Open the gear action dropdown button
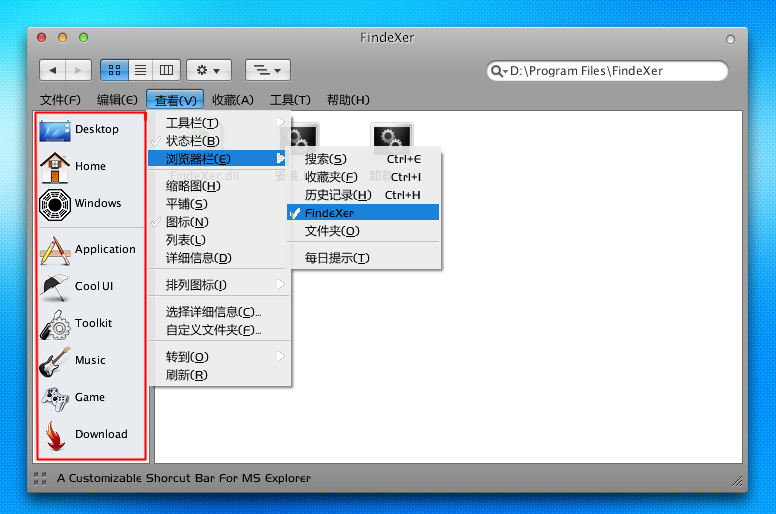 [x=209, y=70]
